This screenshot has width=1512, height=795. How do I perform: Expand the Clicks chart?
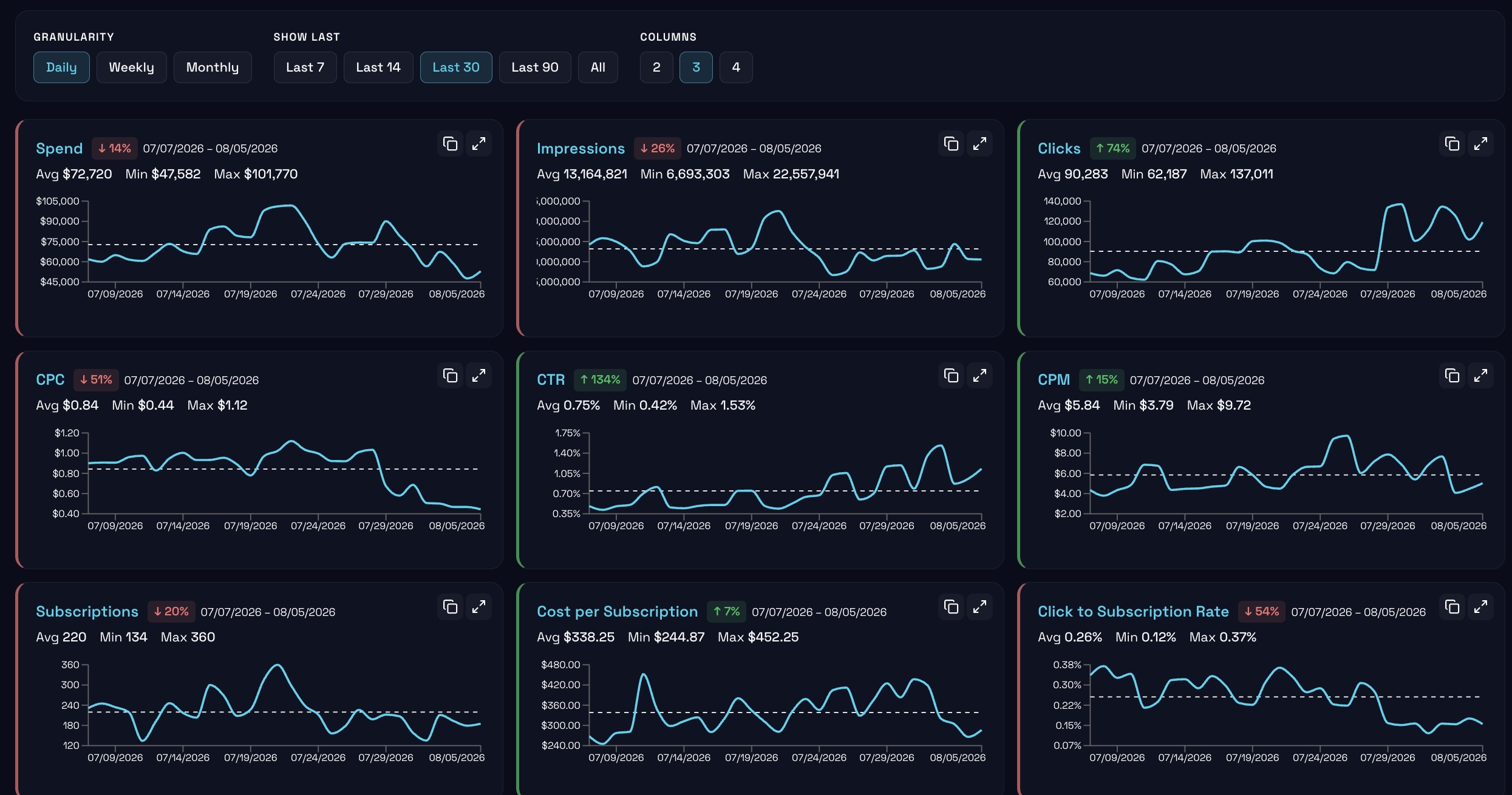pyautogui.click(x=1480, y=144)
